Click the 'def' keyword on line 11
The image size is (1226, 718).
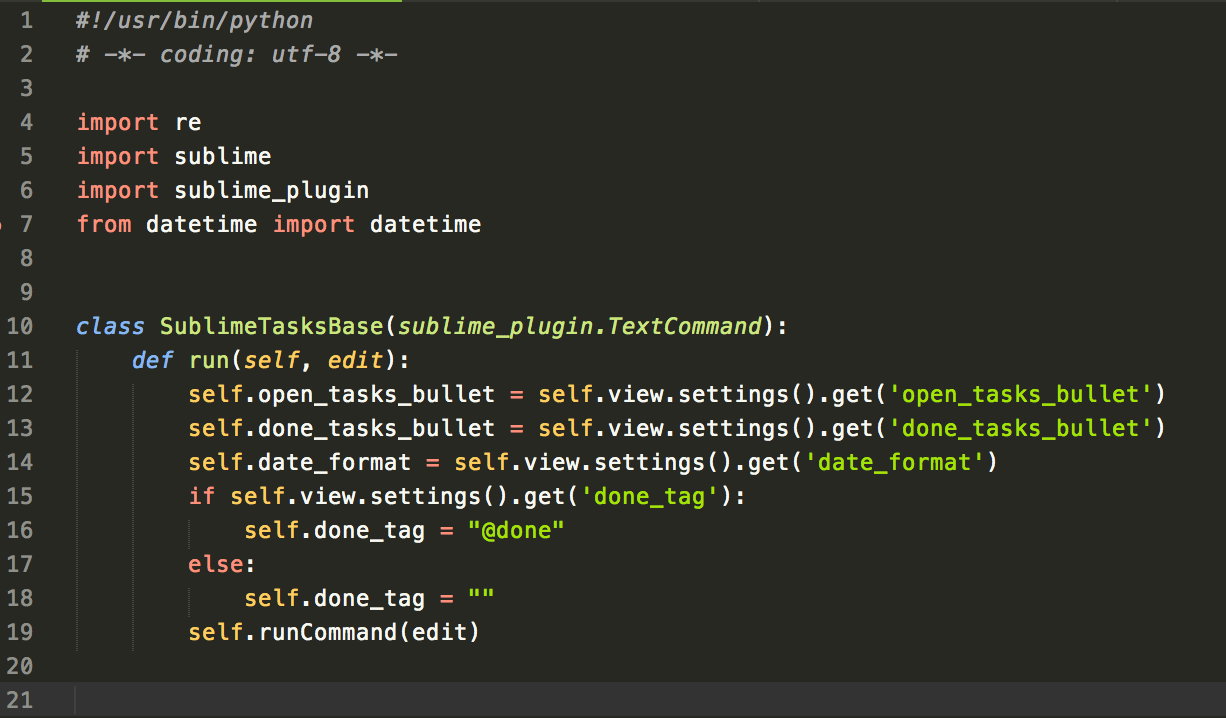[152, 360]
